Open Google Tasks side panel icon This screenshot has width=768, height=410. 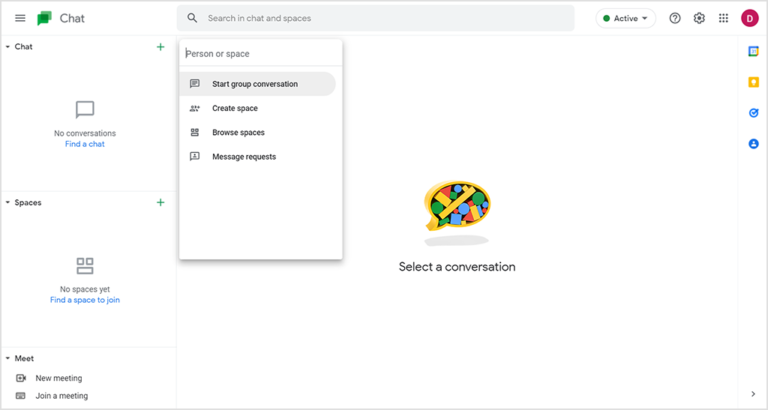753,113
